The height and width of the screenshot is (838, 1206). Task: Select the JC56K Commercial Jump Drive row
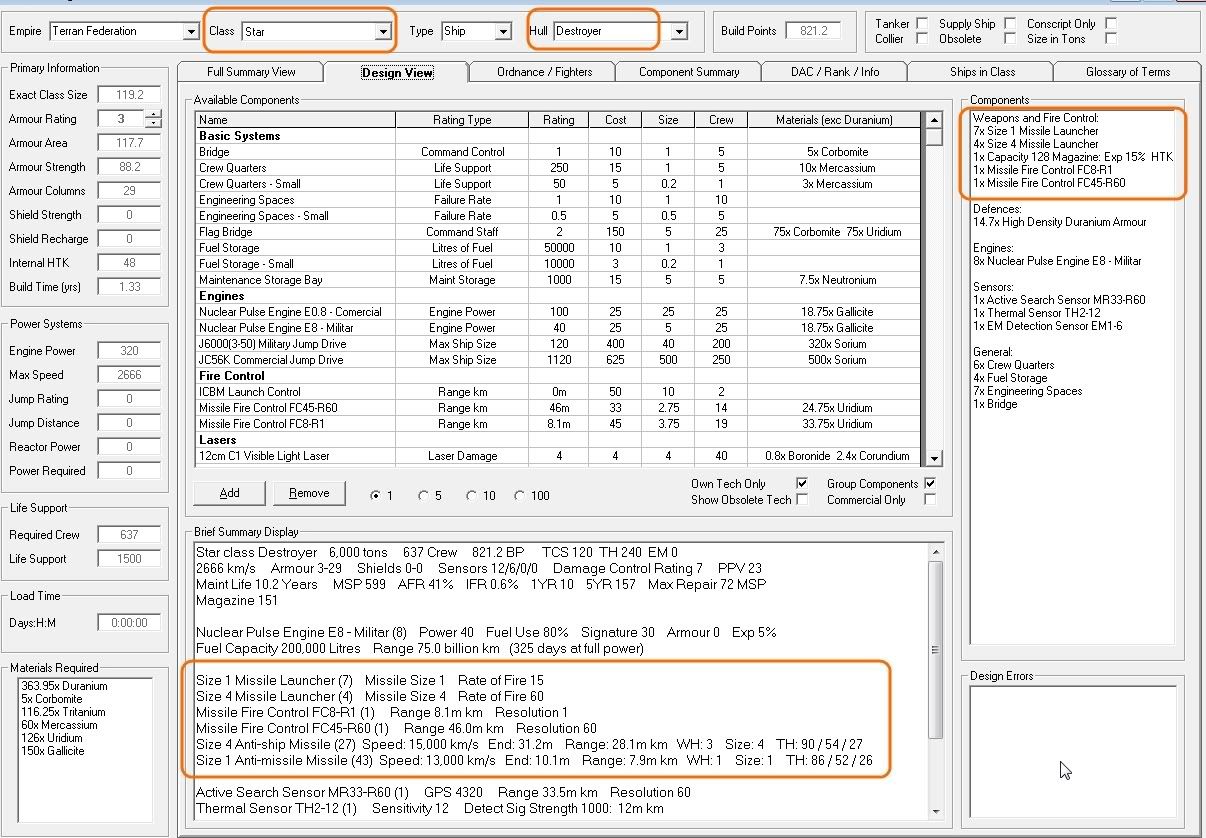click(558, 360)
